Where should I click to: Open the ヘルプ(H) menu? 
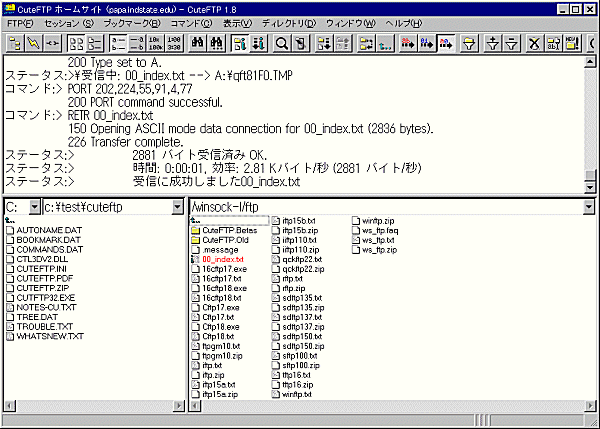[403, 24]
